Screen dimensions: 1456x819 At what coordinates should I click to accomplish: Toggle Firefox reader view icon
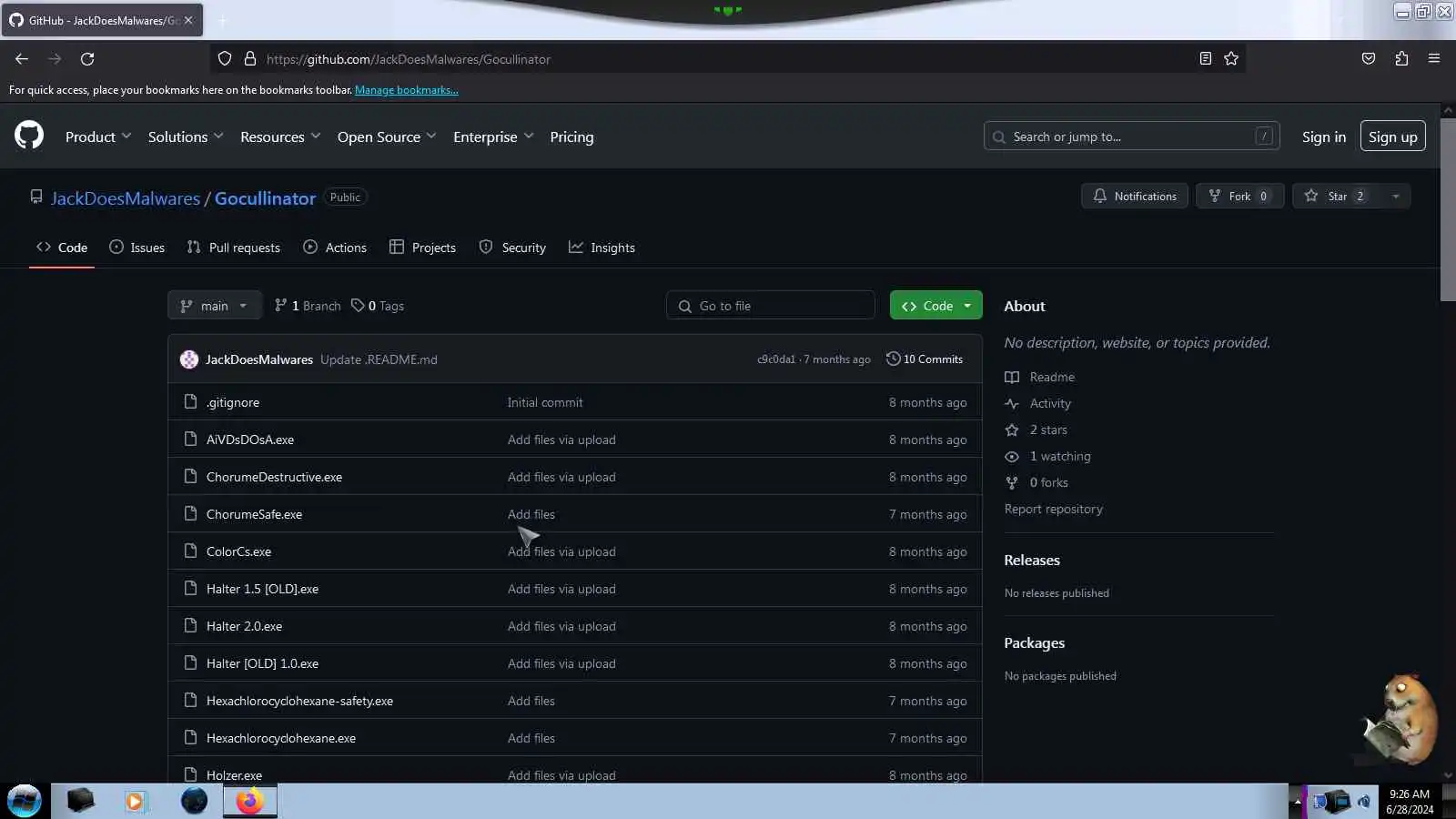coord(1206,59)
